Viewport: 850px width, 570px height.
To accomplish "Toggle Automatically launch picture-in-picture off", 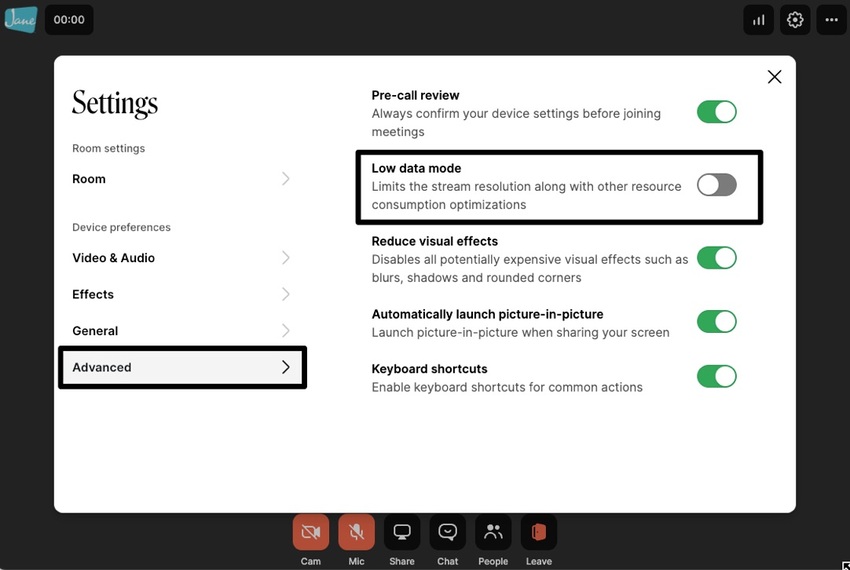I will pyautogui.click(x=716, y=322).
